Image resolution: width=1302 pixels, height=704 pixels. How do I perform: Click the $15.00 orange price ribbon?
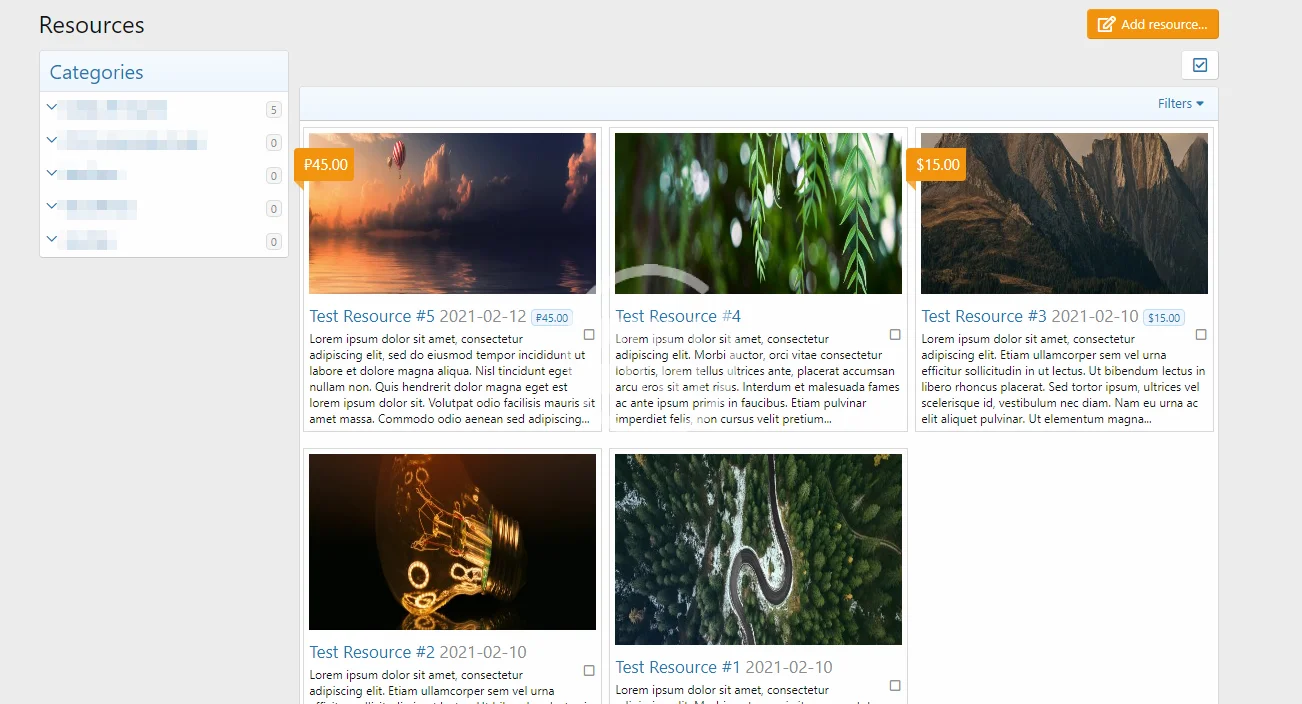coord(937,165)
